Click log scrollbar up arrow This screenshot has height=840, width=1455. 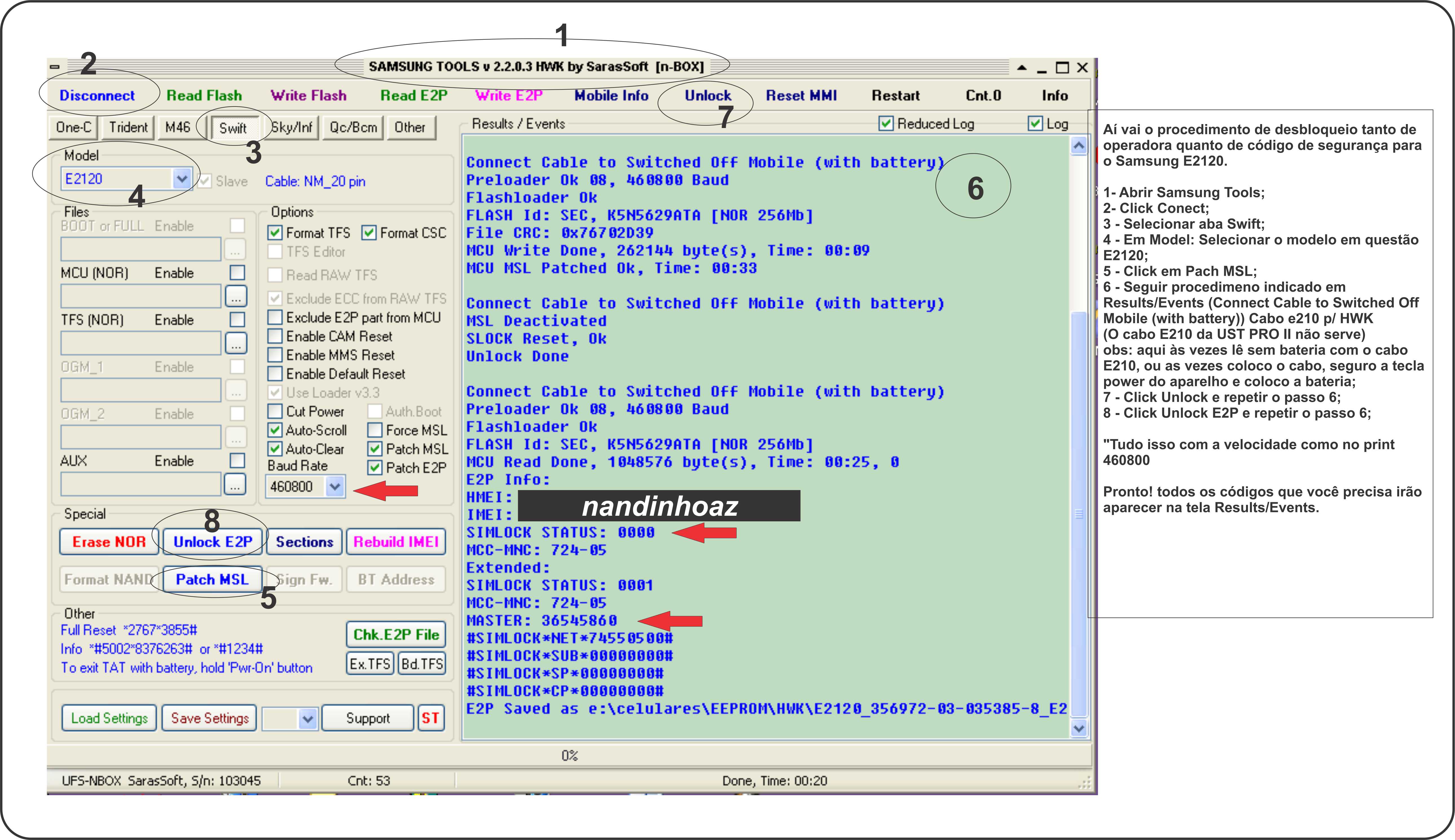(x=1079, y=147)
